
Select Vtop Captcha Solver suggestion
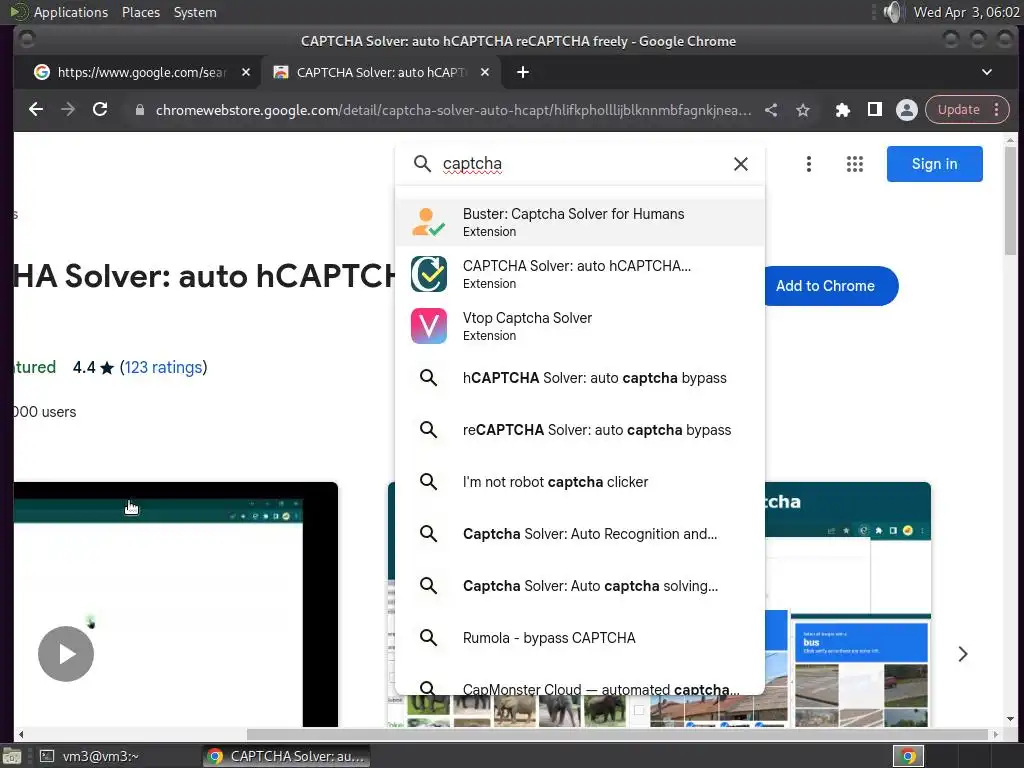click(580, 326)
